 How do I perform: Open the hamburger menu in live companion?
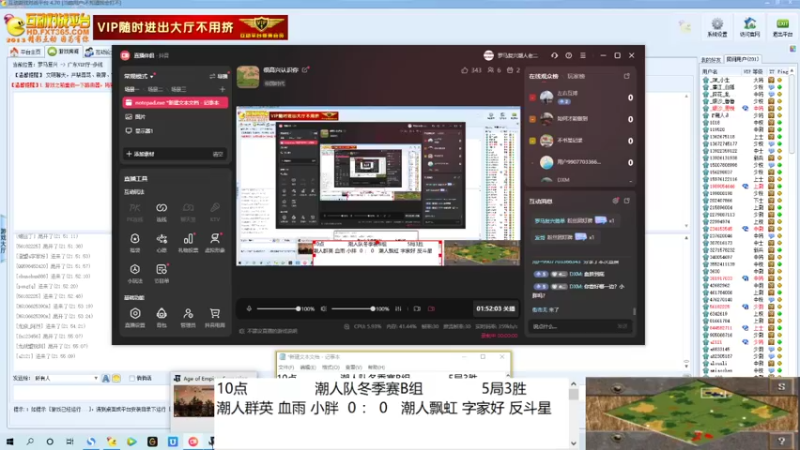tap(583, 55)
